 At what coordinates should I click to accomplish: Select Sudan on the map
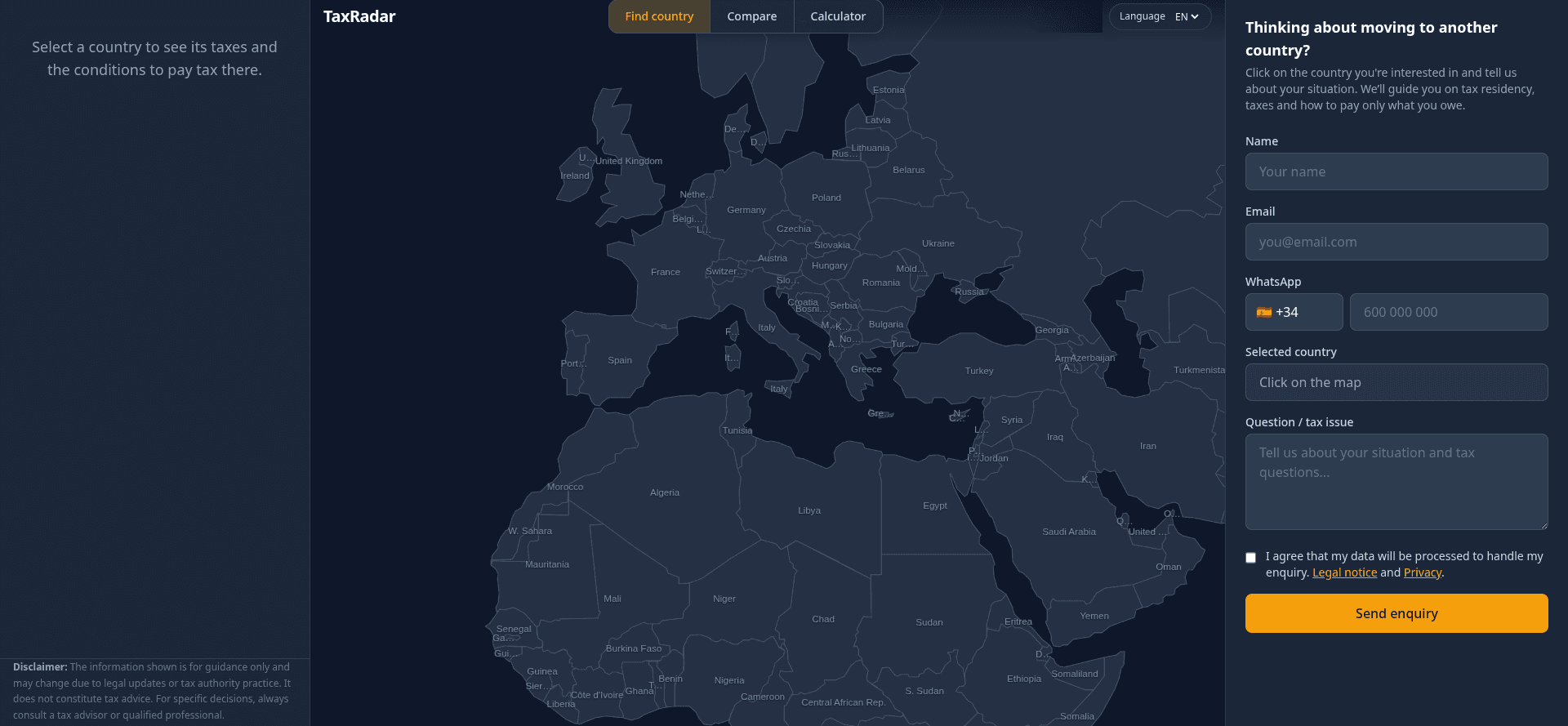tap(929, 622)
